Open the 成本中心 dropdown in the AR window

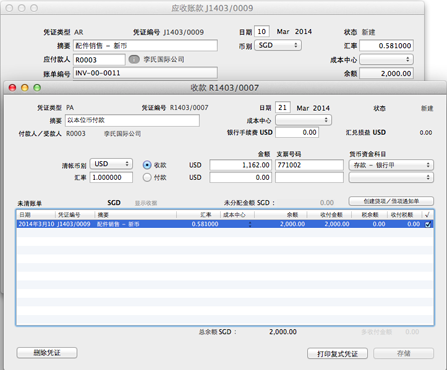click(x=387, y=59)
